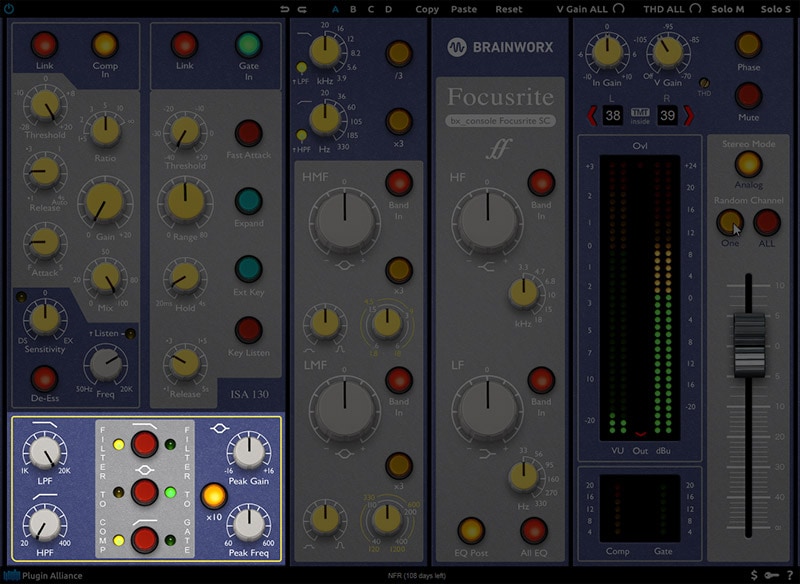Toggle the Gate In button
Screen dimensions: 800x584
tap(248, 44)
